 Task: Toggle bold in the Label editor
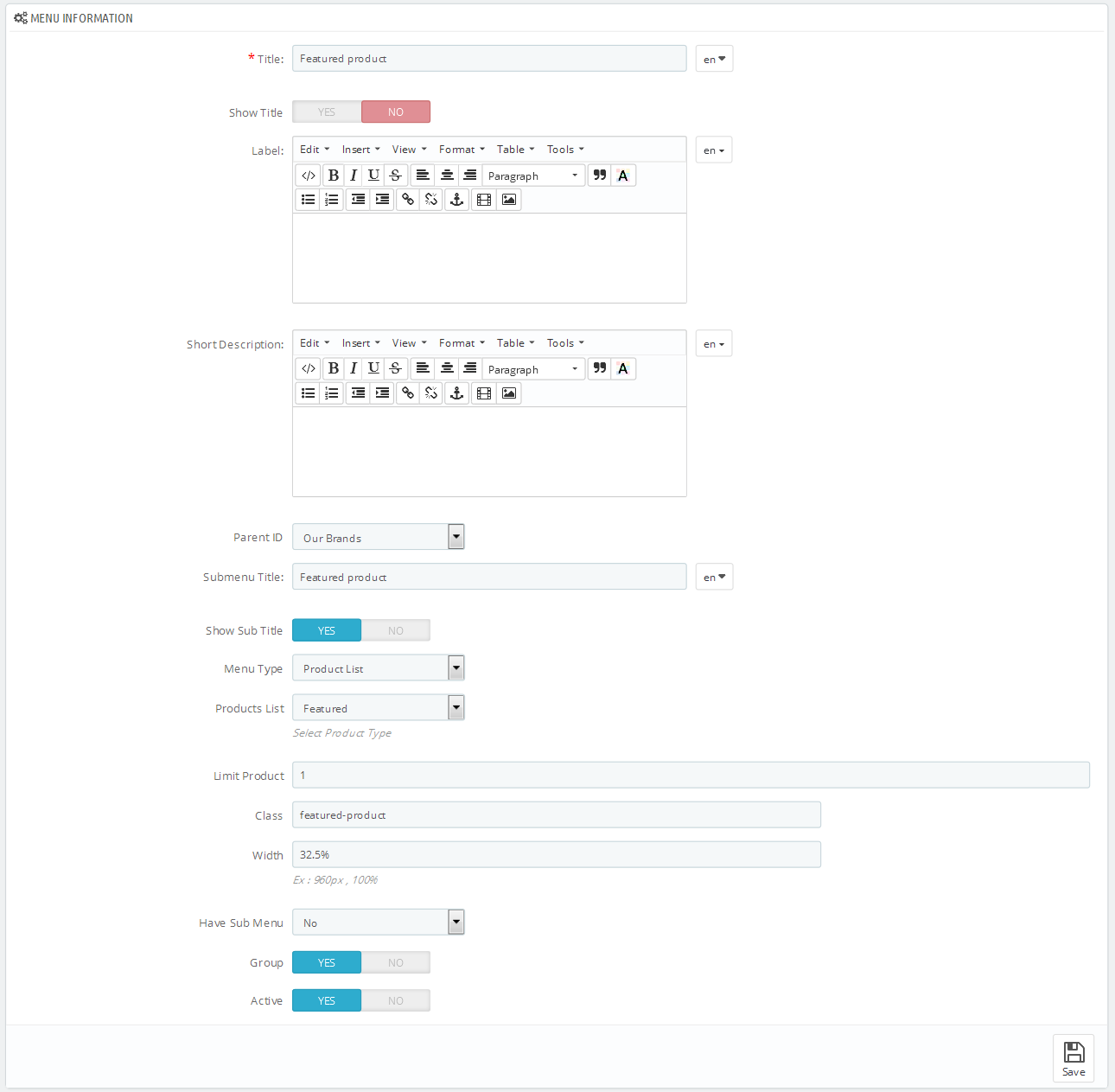click(x=334, y=176)
